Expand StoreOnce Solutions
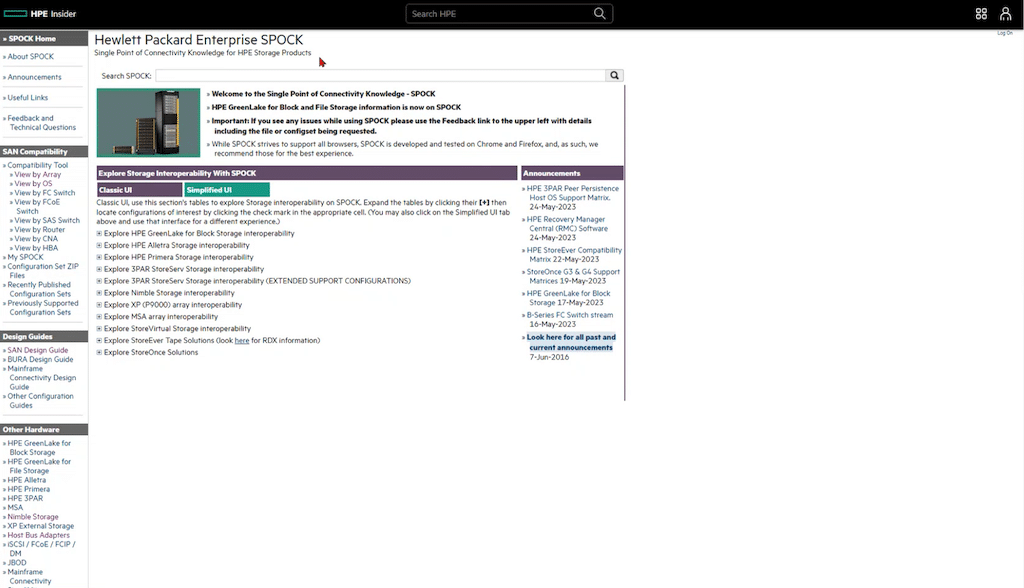Image resolution: width=1024 pixels, height=588 pixels. pos(99,352)
